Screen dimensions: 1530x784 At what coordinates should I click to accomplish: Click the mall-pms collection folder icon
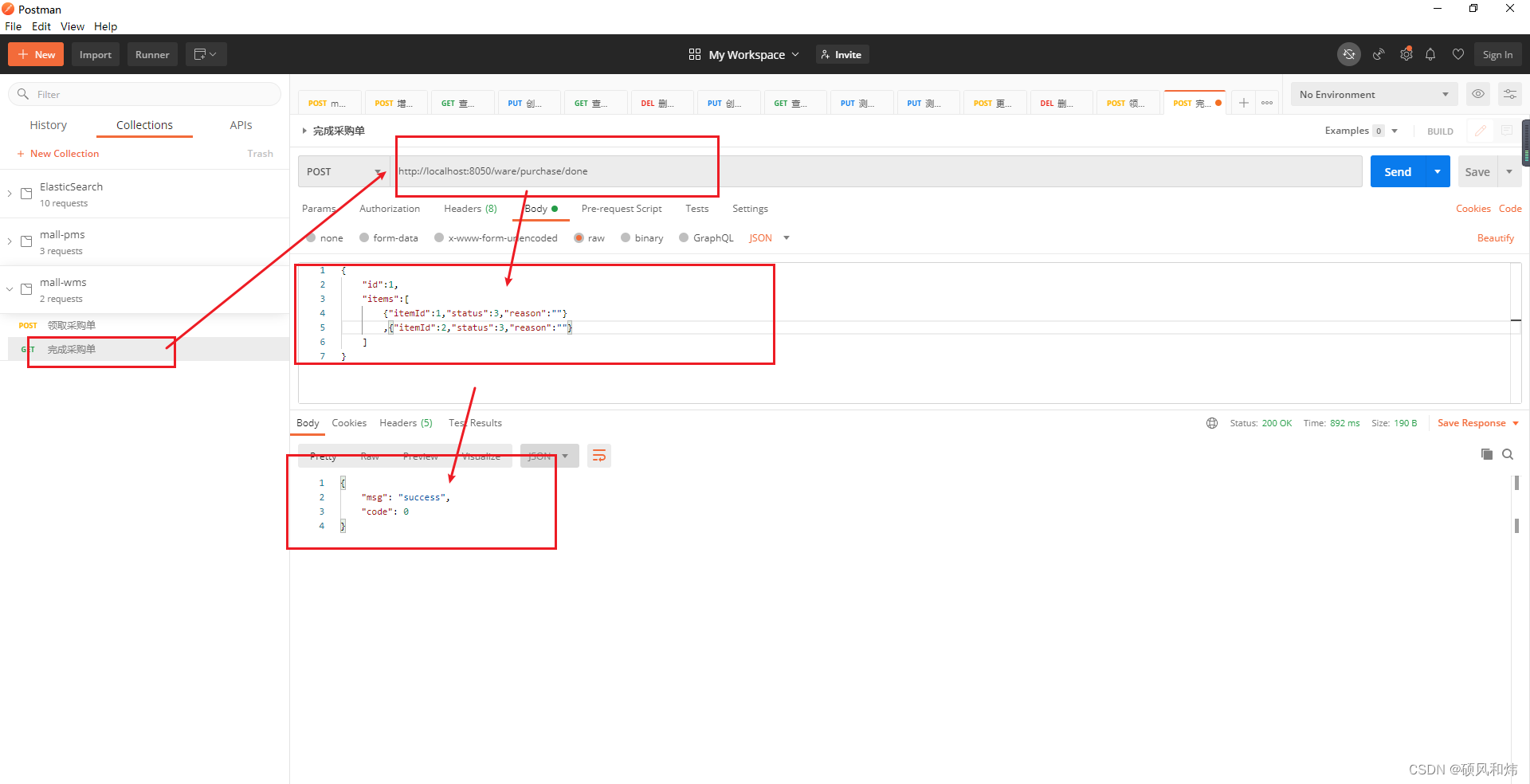[26, 241]
